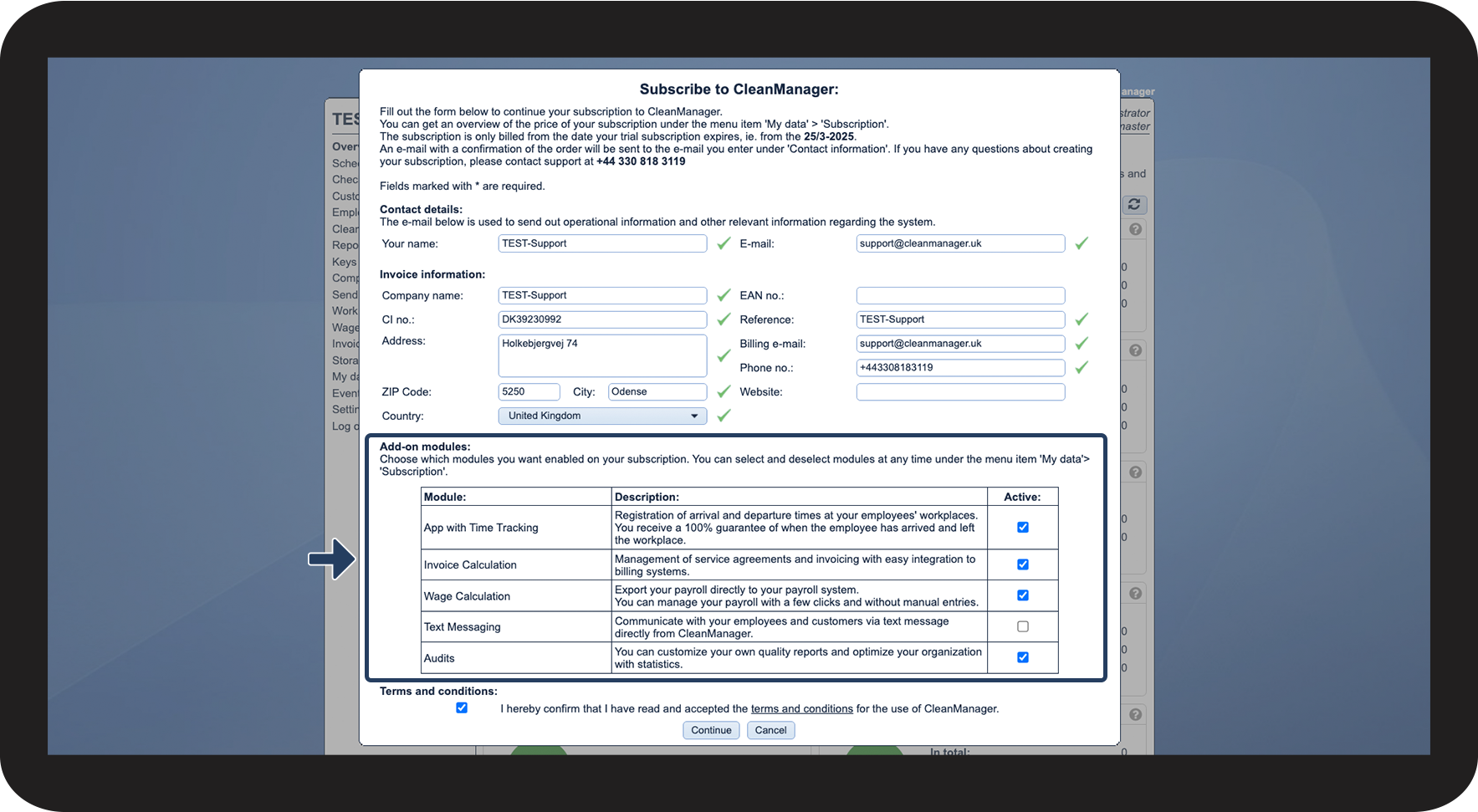Click the ZIP Code field containing 5250

click(529, 391)
